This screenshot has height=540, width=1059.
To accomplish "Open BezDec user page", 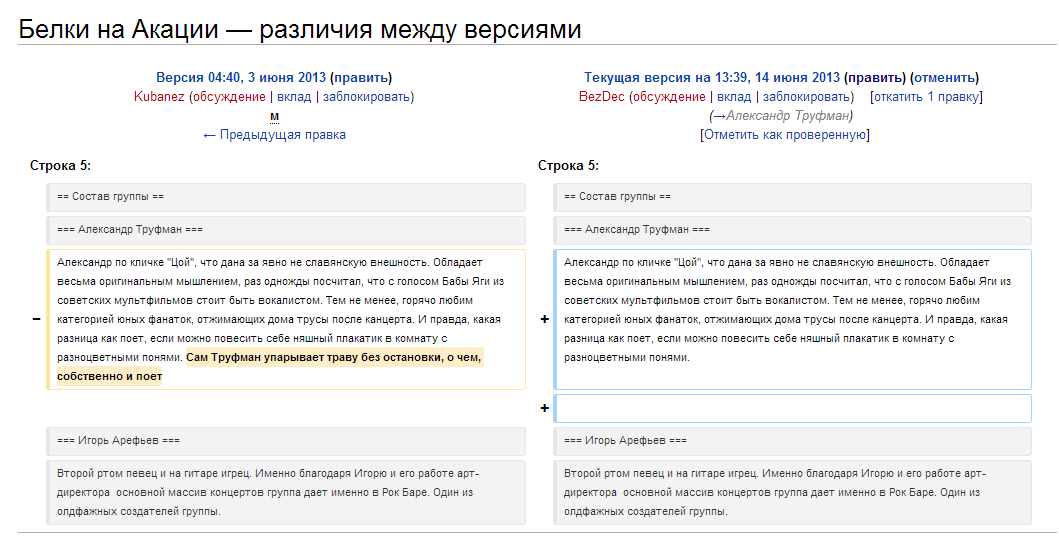I will tap(601, 97).
